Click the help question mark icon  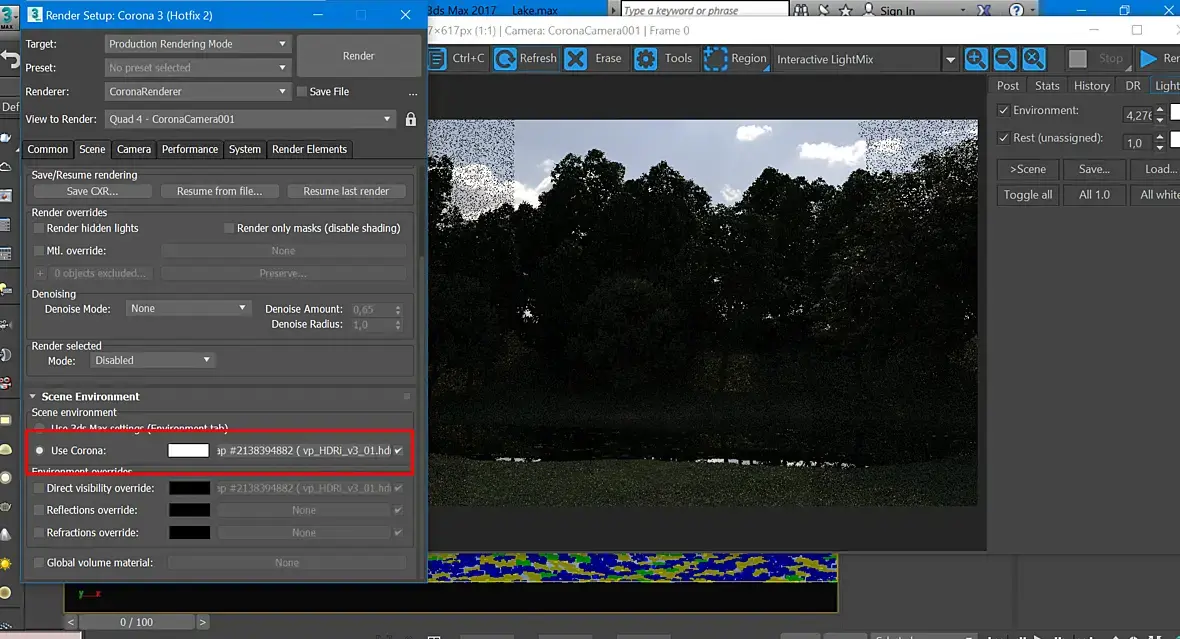(1016, 10)
